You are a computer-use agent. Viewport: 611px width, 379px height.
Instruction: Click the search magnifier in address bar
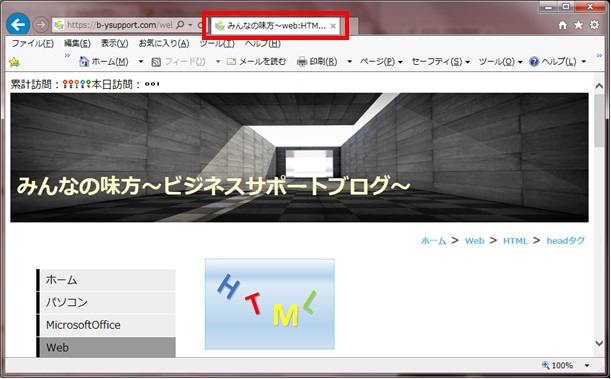180,25
